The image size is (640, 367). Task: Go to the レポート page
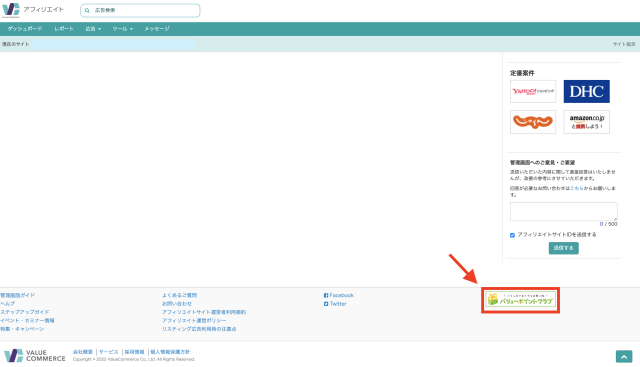click(64, 29)
